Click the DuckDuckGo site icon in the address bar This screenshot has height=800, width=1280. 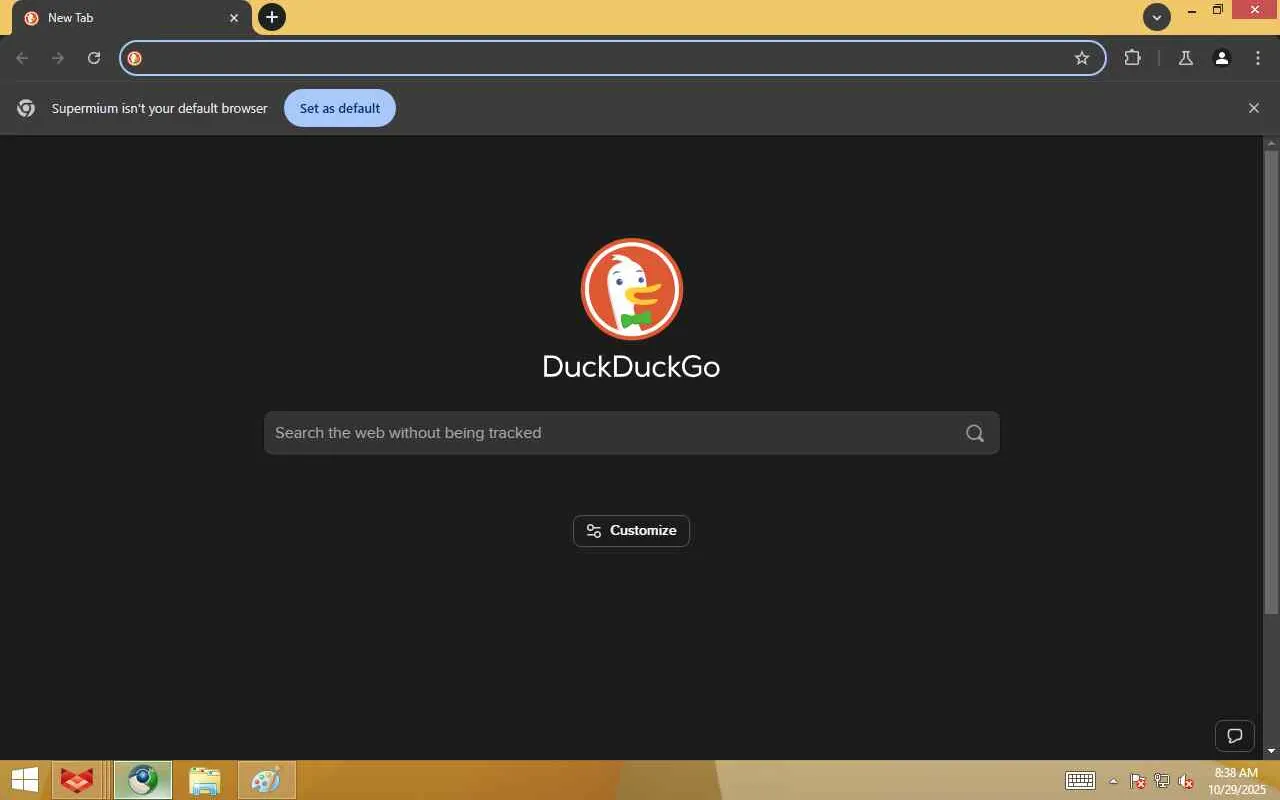pyautogui.click(x=135, y=58)
